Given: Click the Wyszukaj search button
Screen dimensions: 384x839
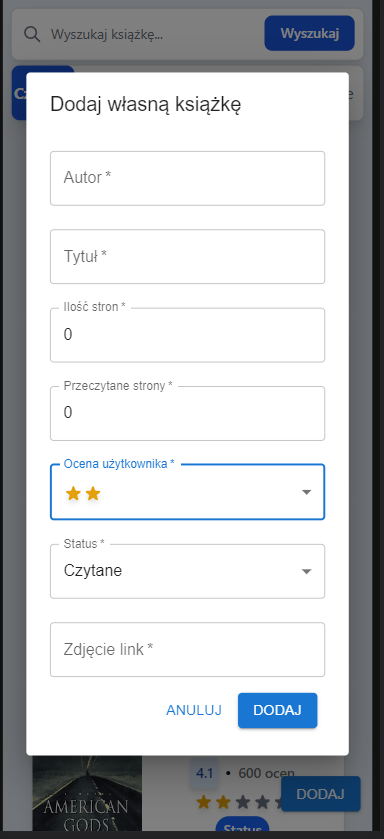Looking at the screenshot, I should click(x=310, y=33).
